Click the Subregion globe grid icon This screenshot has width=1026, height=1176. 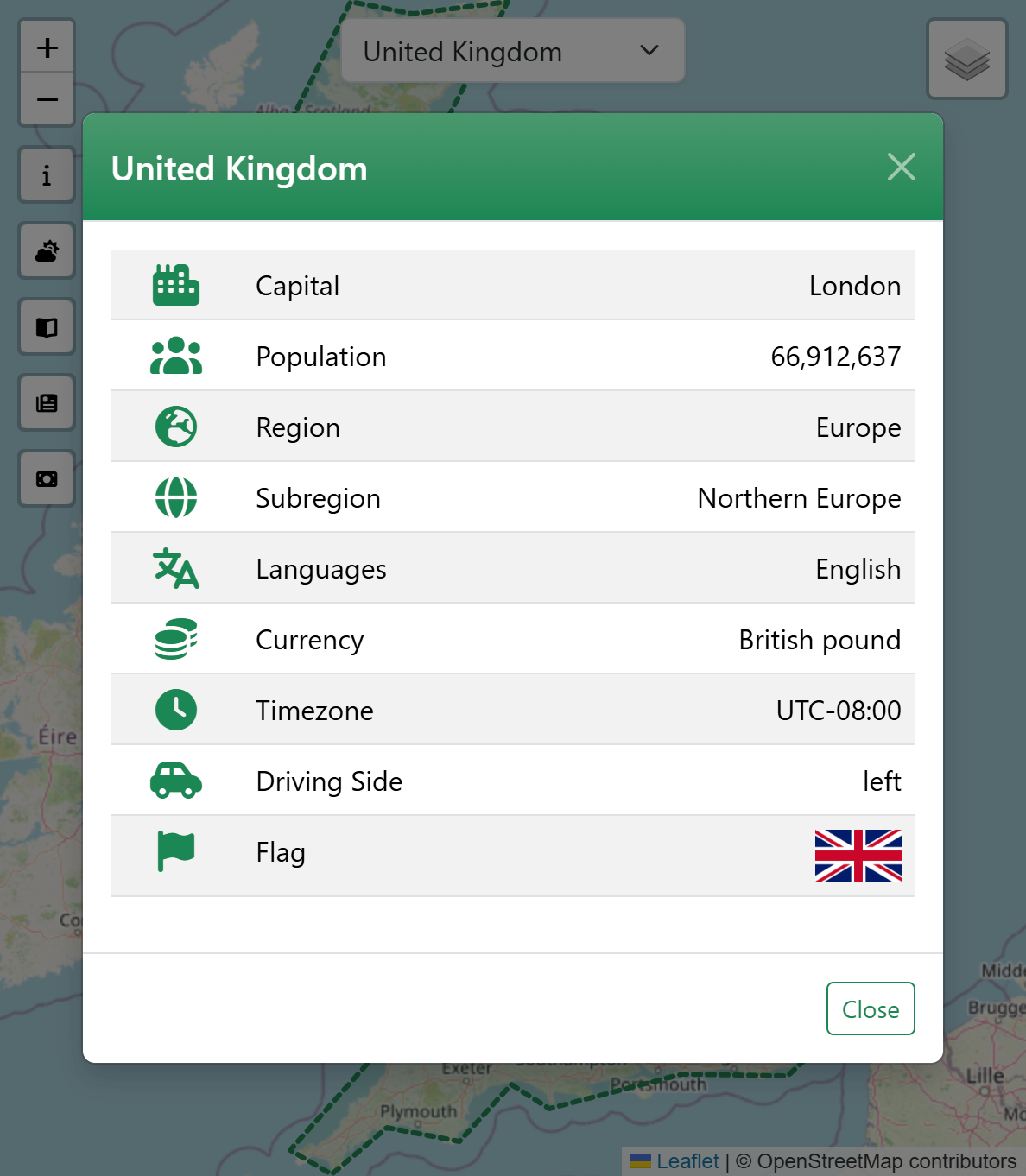pyautogui.click(x=176, y=497)
